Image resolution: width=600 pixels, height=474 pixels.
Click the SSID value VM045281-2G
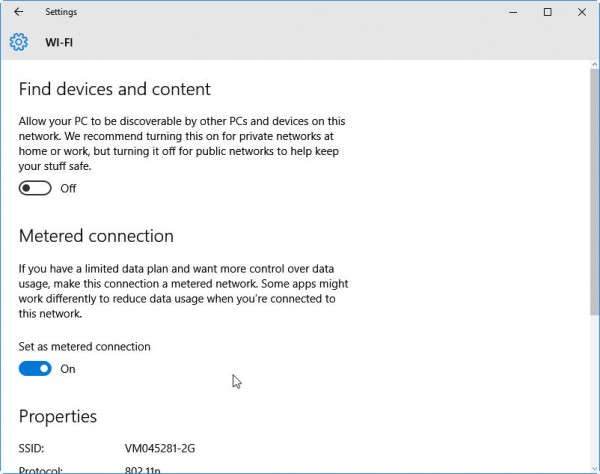tap(159, 448)
